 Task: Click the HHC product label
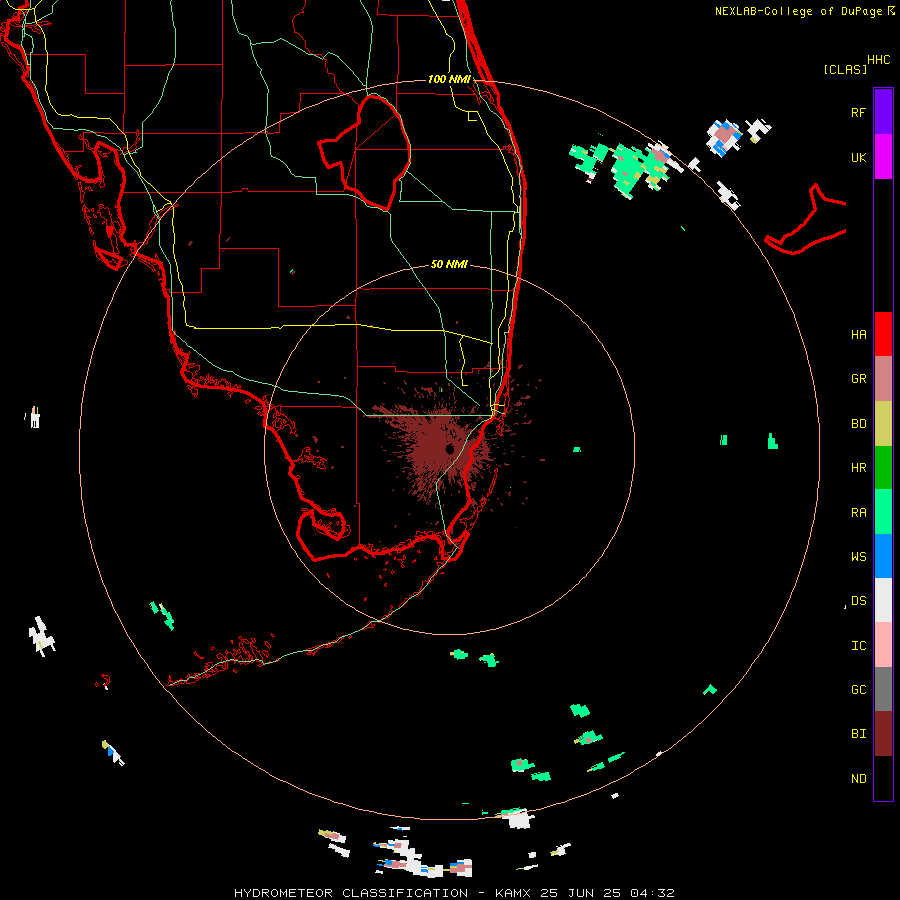(878, 60)
